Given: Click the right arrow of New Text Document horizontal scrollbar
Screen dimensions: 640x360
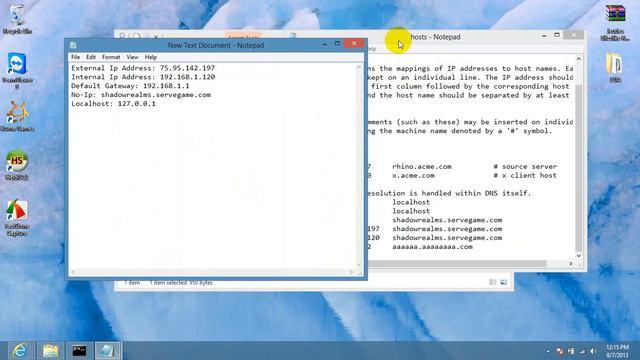Looking at the screenshot, I should pyautogui.click(x=351, y=272).
